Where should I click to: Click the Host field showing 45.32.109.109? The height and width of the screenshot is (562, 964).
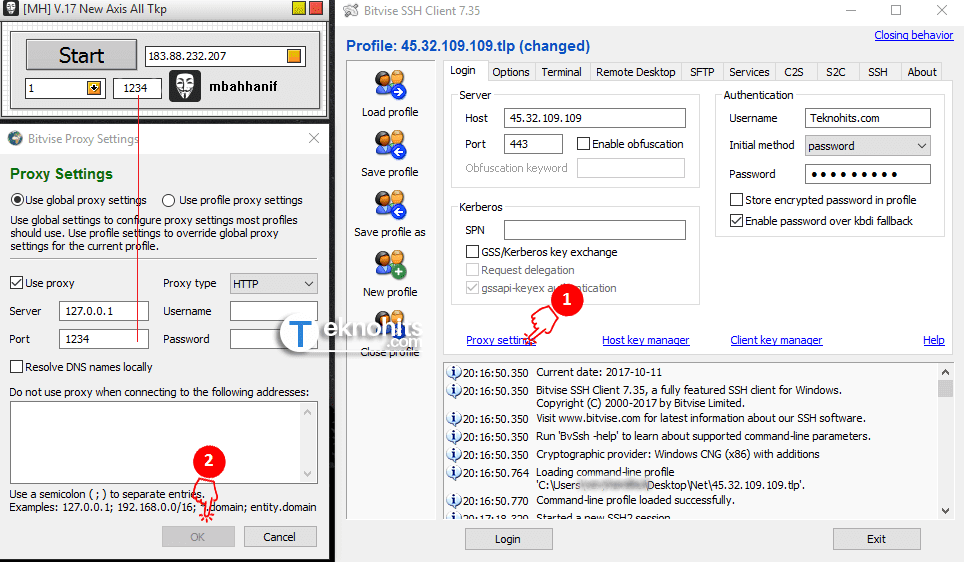tap(595, 118)
